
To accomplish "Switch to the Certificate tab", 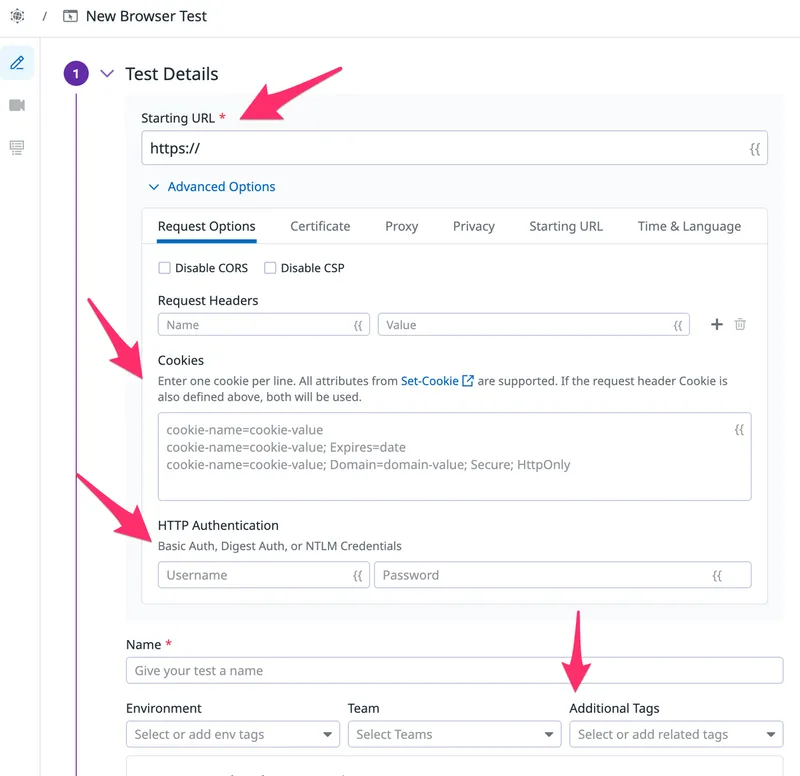I will (x=320, y=227).
